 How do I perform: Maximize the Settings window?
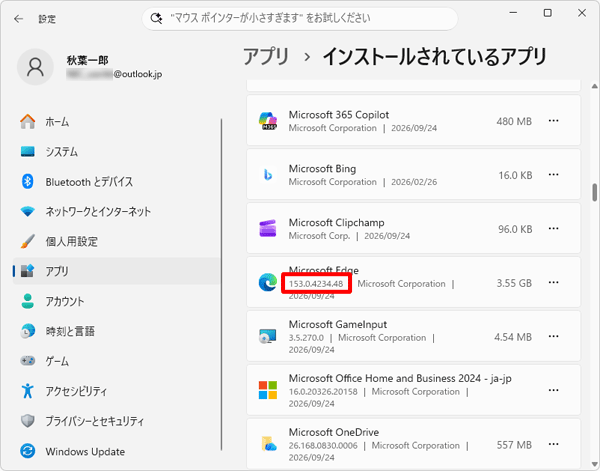548,13
